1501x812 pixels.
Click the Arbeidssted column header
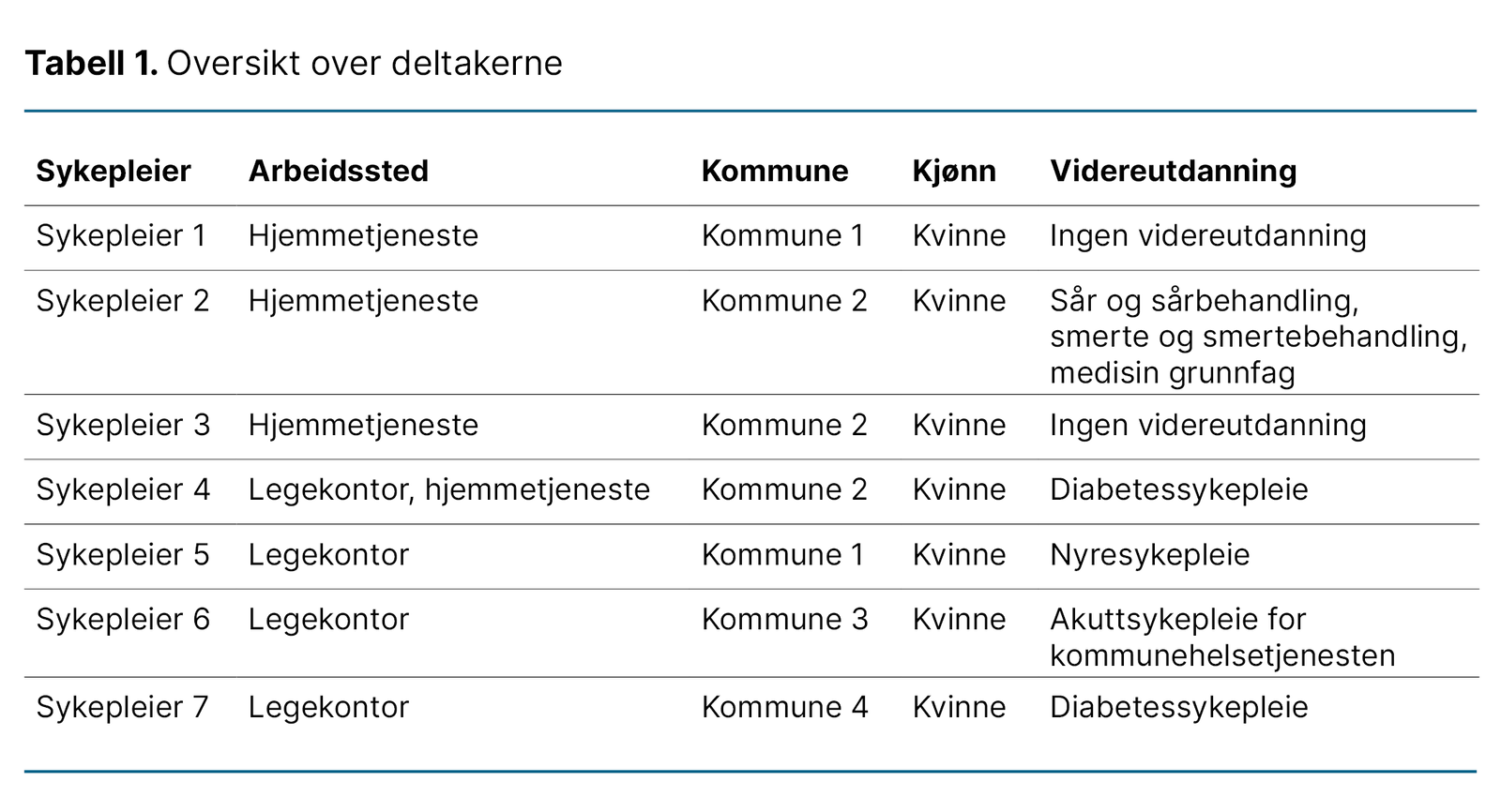(338, 171)
